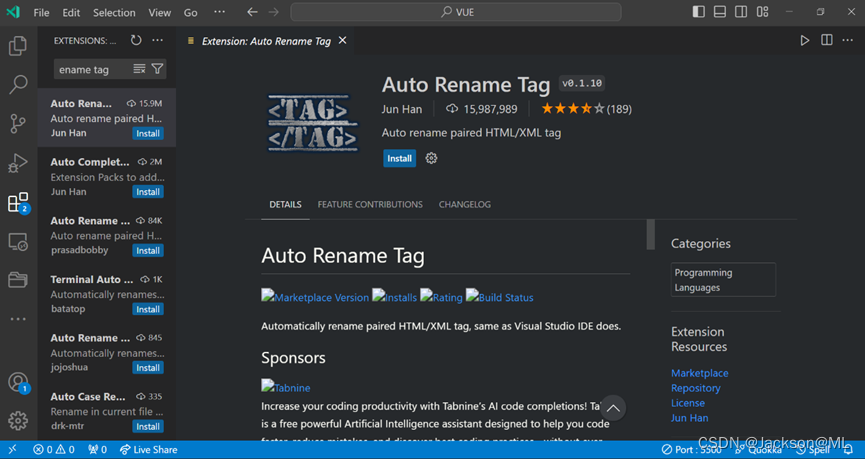The width and height of the screenshot is (865, 459).
Task: Toggle the secondary sidebar layout icon
Action: coord(741,12)
